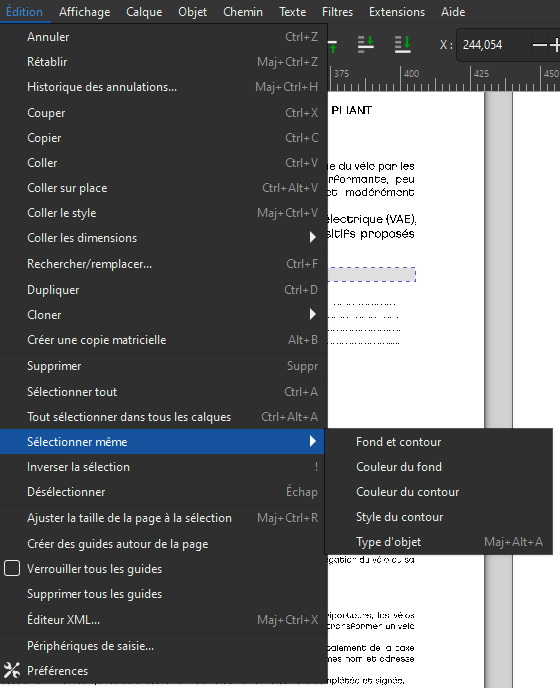Open the Extensions menu

[397, 12]
